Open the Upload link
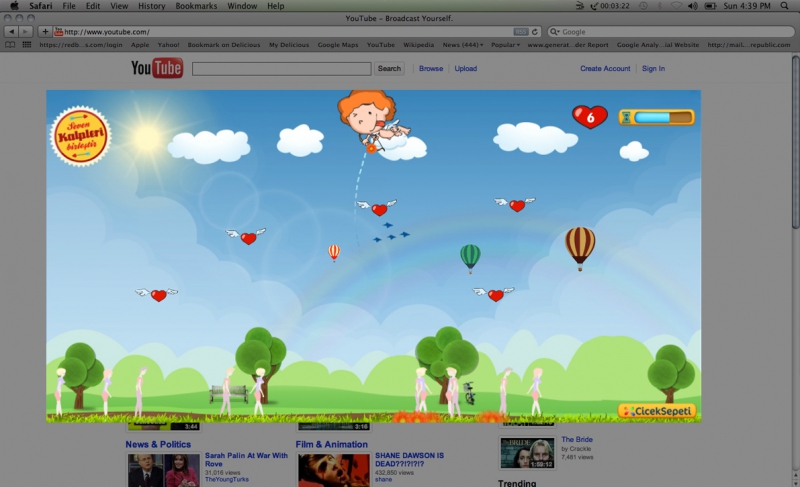Screen dimensions: 800x487 [x=466, y=68]
